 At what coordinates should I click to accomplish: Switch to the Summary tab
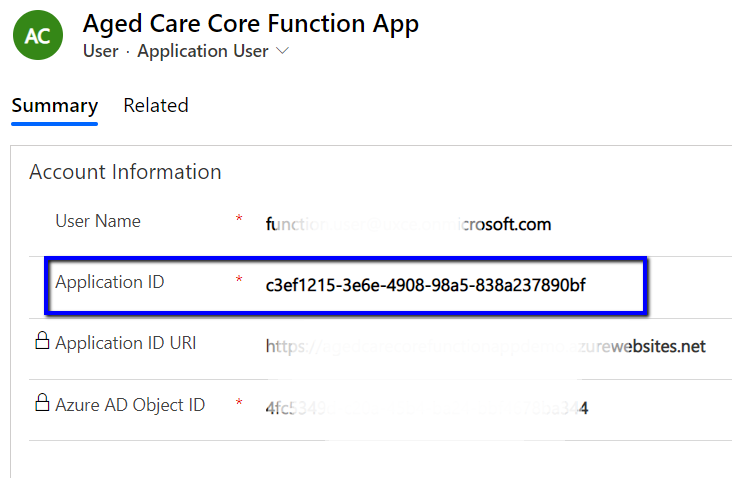click(54, 106)
